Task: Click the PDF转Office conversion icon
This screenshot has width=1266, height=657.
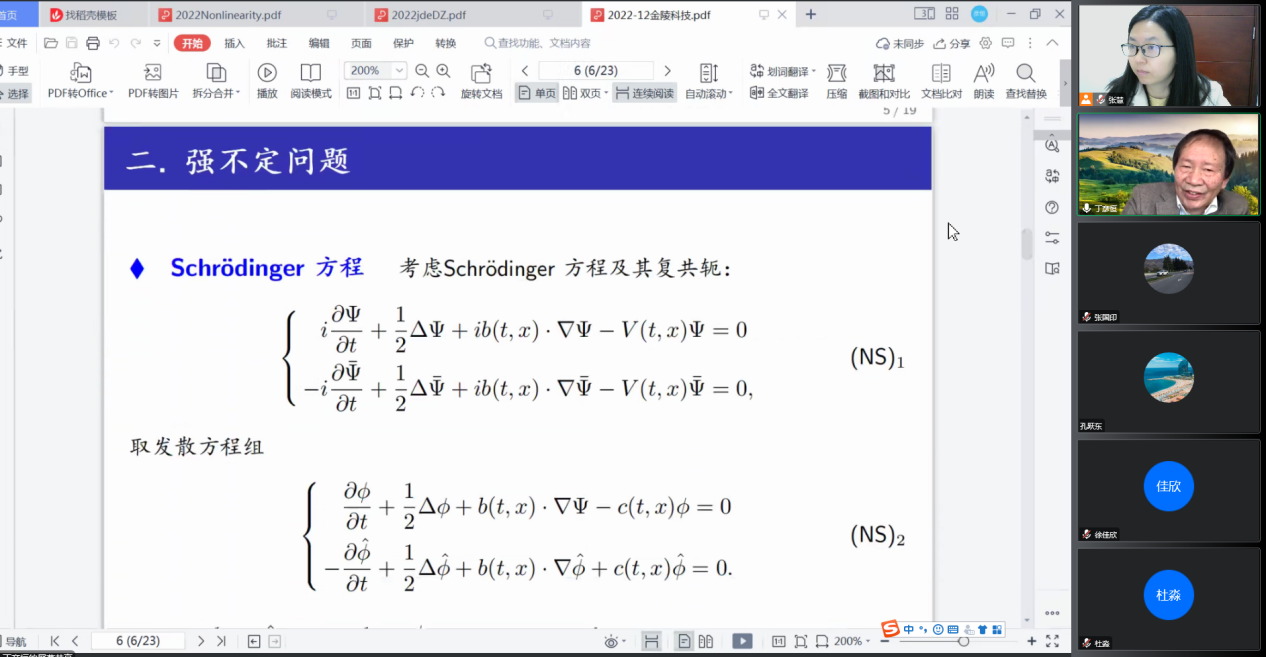Action: [80, 73]
